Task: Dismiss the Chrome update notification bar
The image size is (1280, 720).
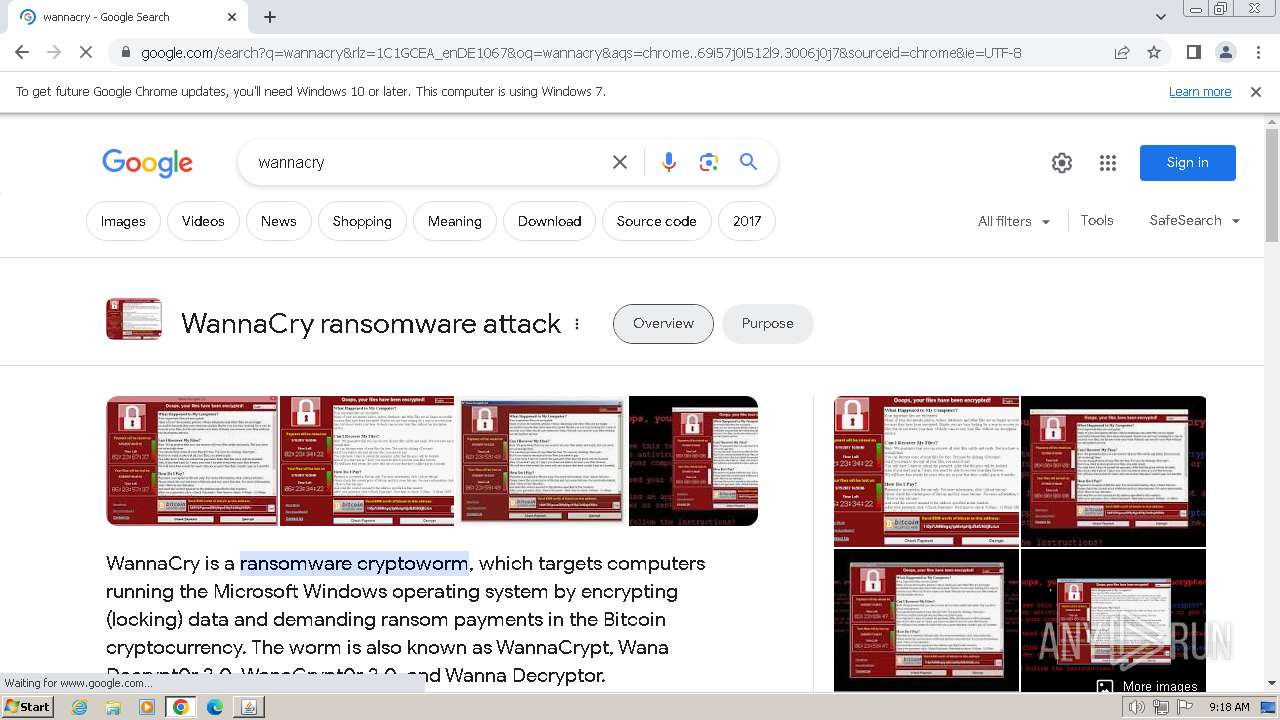Action: 1256,91
